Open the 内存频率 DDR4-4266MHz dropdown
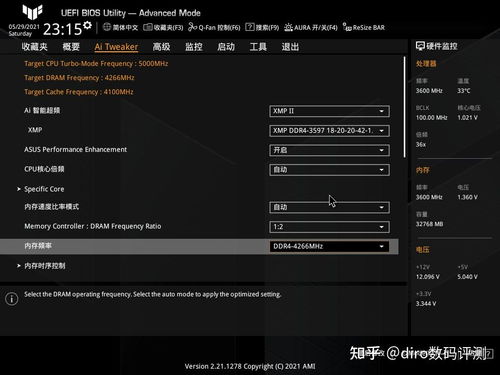The image size is (500, 375). click(329, 247)
